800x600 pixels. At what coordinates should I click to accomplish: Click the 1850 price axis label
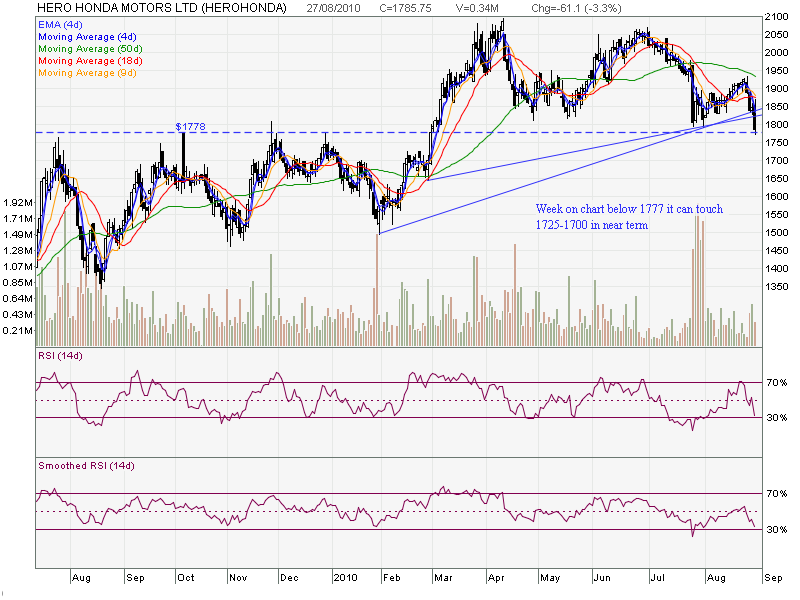777,107
